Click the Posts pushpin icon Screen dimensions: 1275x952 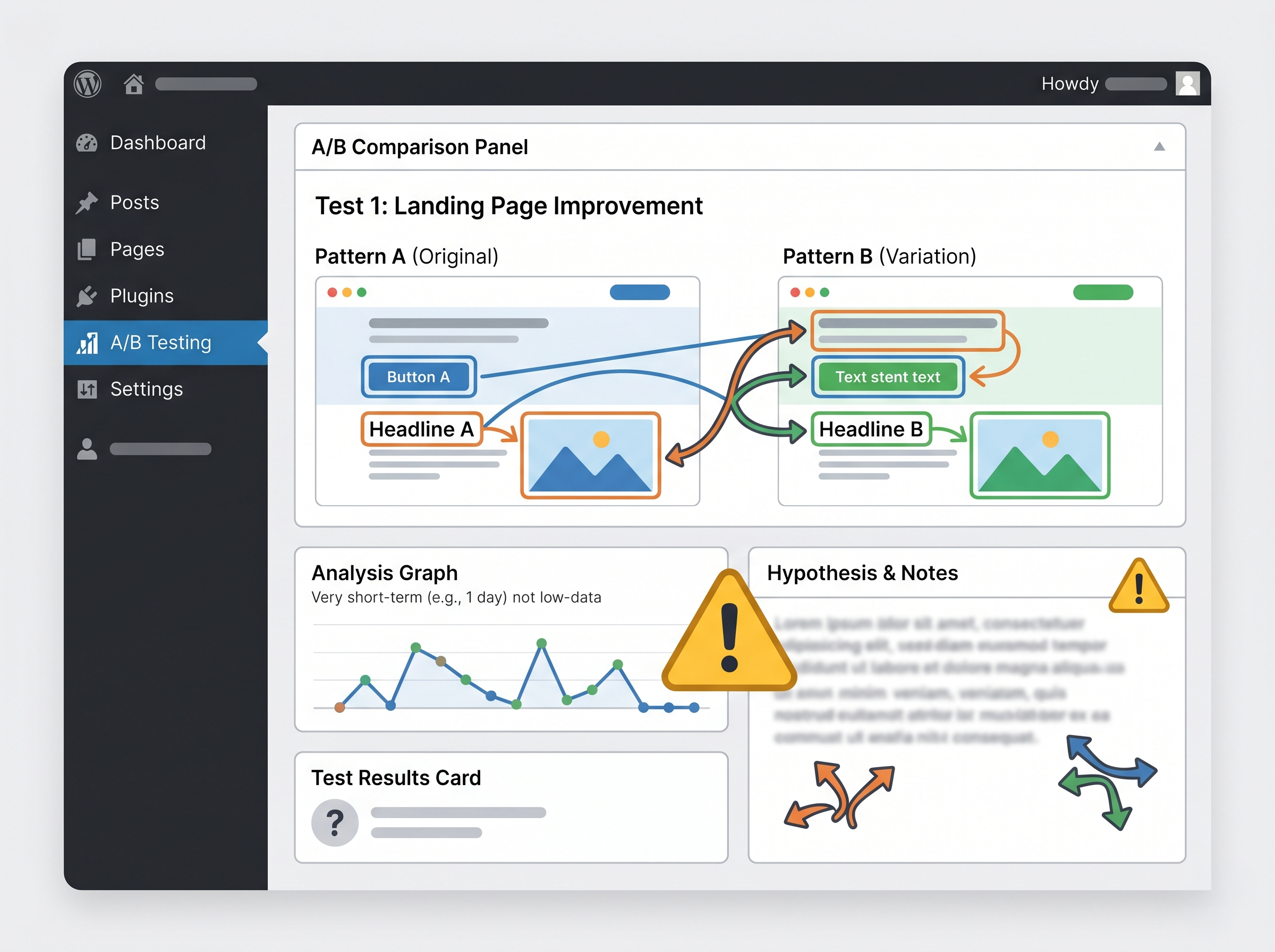87,203
